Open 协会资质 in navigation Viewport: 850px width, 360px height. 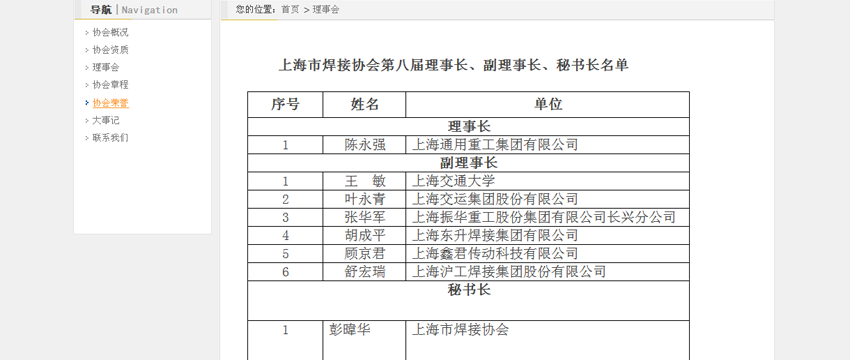click(x=110, y=50)
